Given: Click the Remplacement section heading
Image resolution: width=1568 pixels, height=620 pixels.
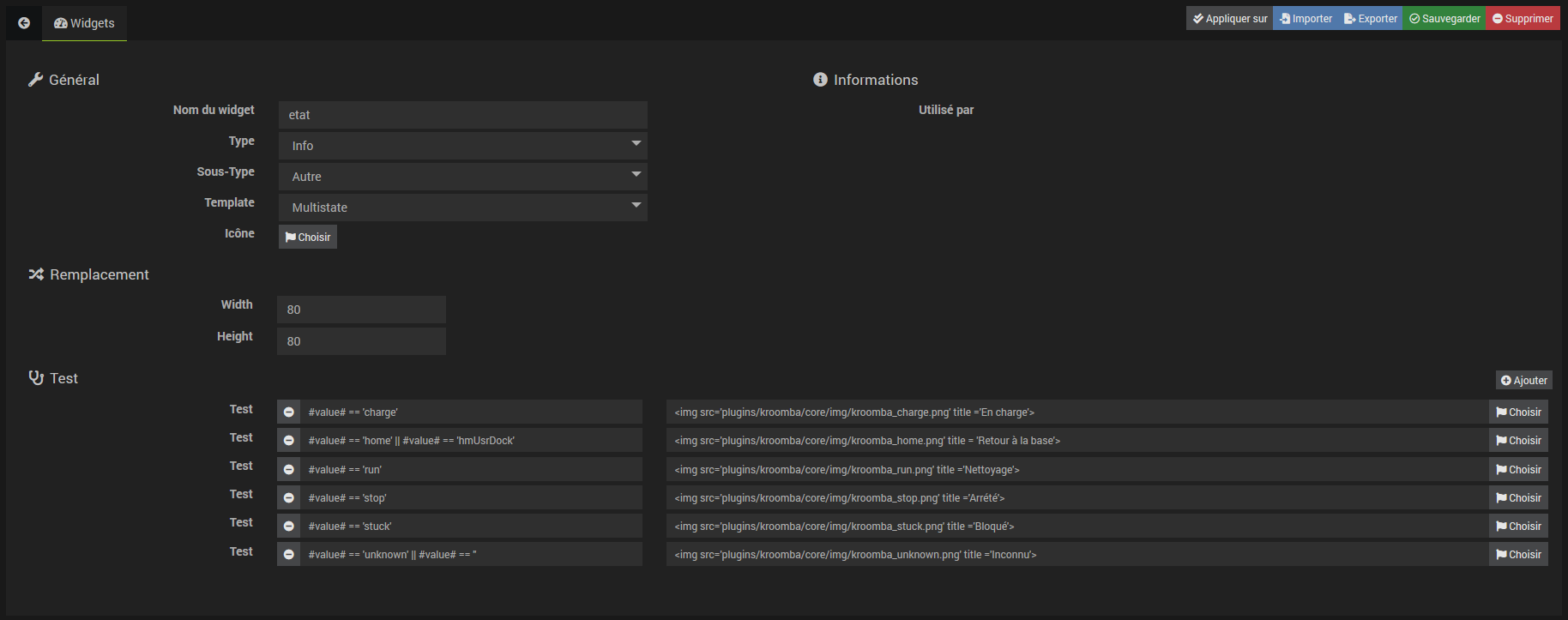Looking at the screenshot, I should [89, 274].
